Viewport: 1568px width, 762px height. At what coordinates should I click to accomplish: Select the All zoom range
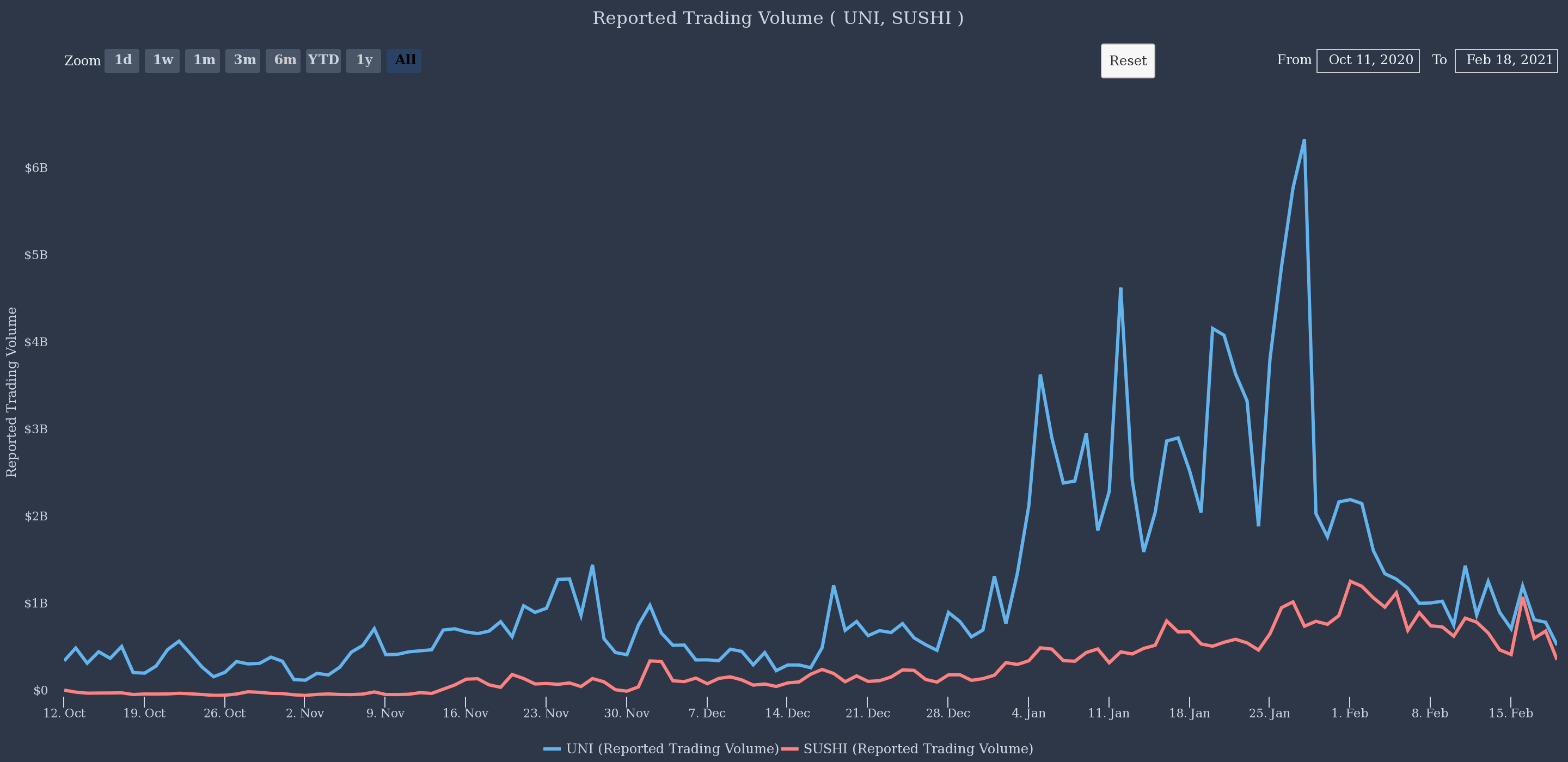pos(403,60)
